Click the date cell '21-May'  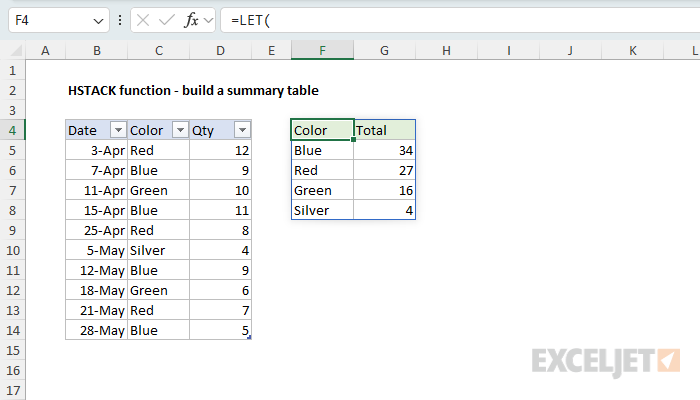click(96, 310)
